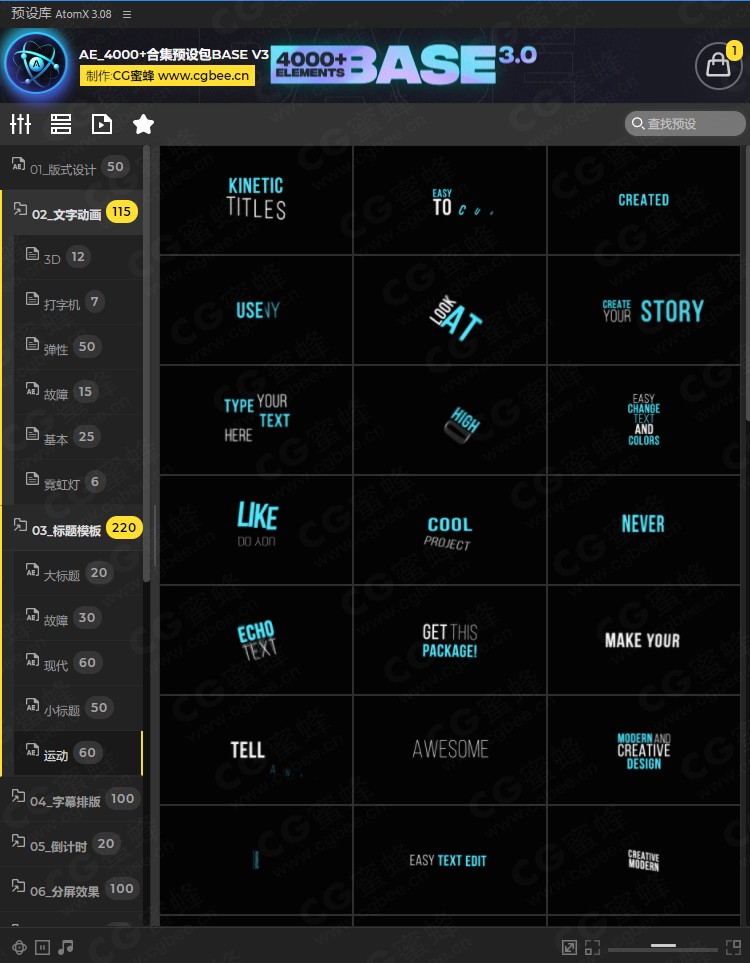
Task: Select the HIGH preset thumbnail
Action: point(450,420)
